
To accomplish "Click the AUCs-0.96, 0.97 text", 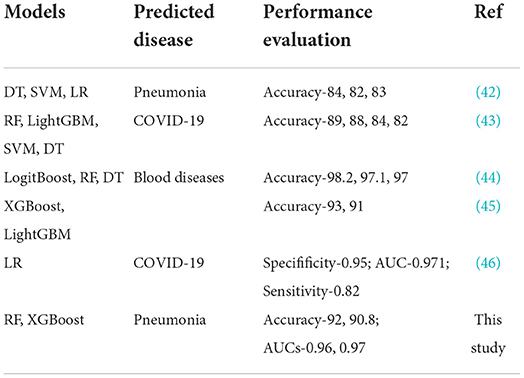I will [x=314, y=348].
